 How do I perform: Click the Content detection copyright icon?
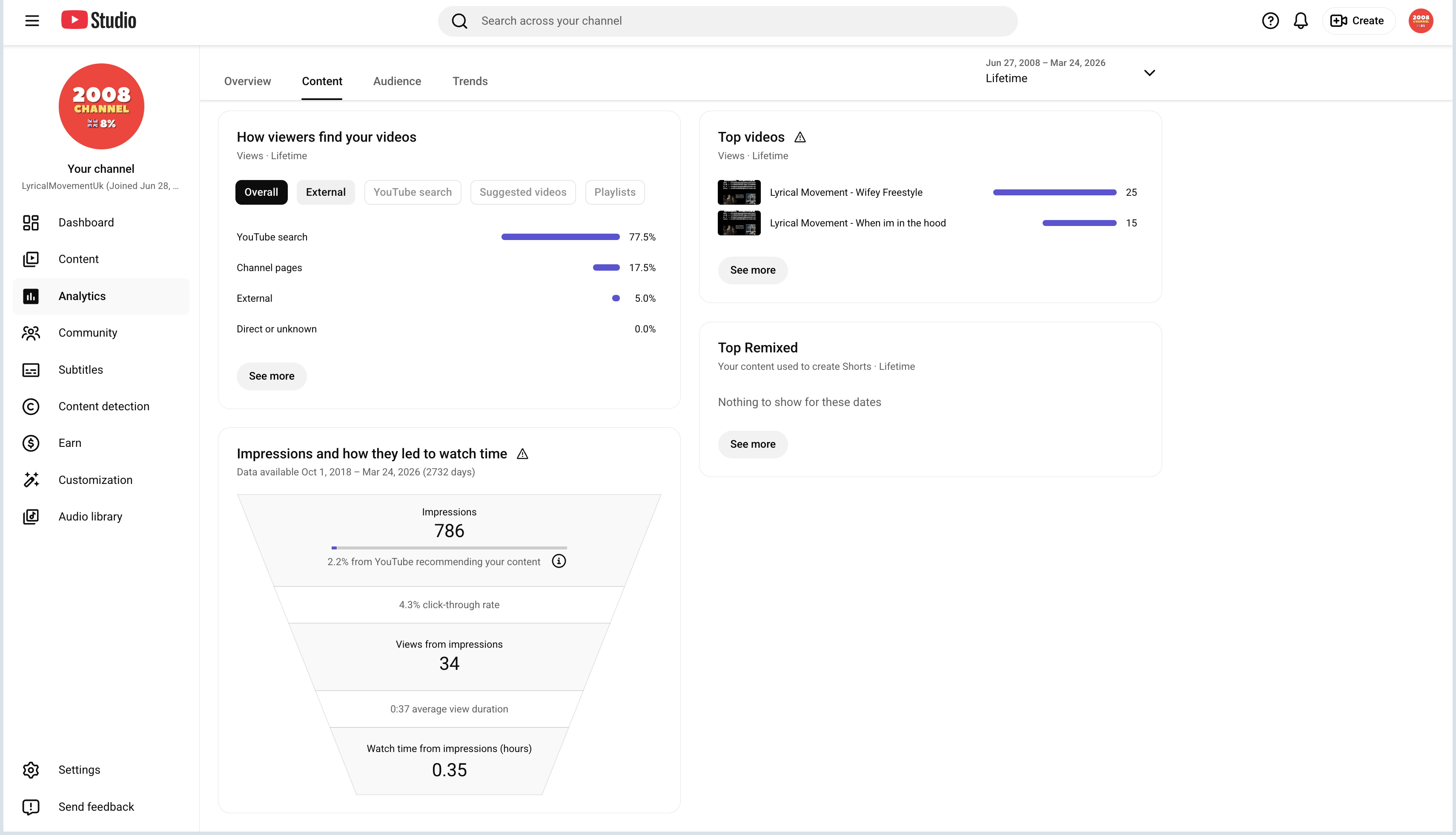(31, 406)
